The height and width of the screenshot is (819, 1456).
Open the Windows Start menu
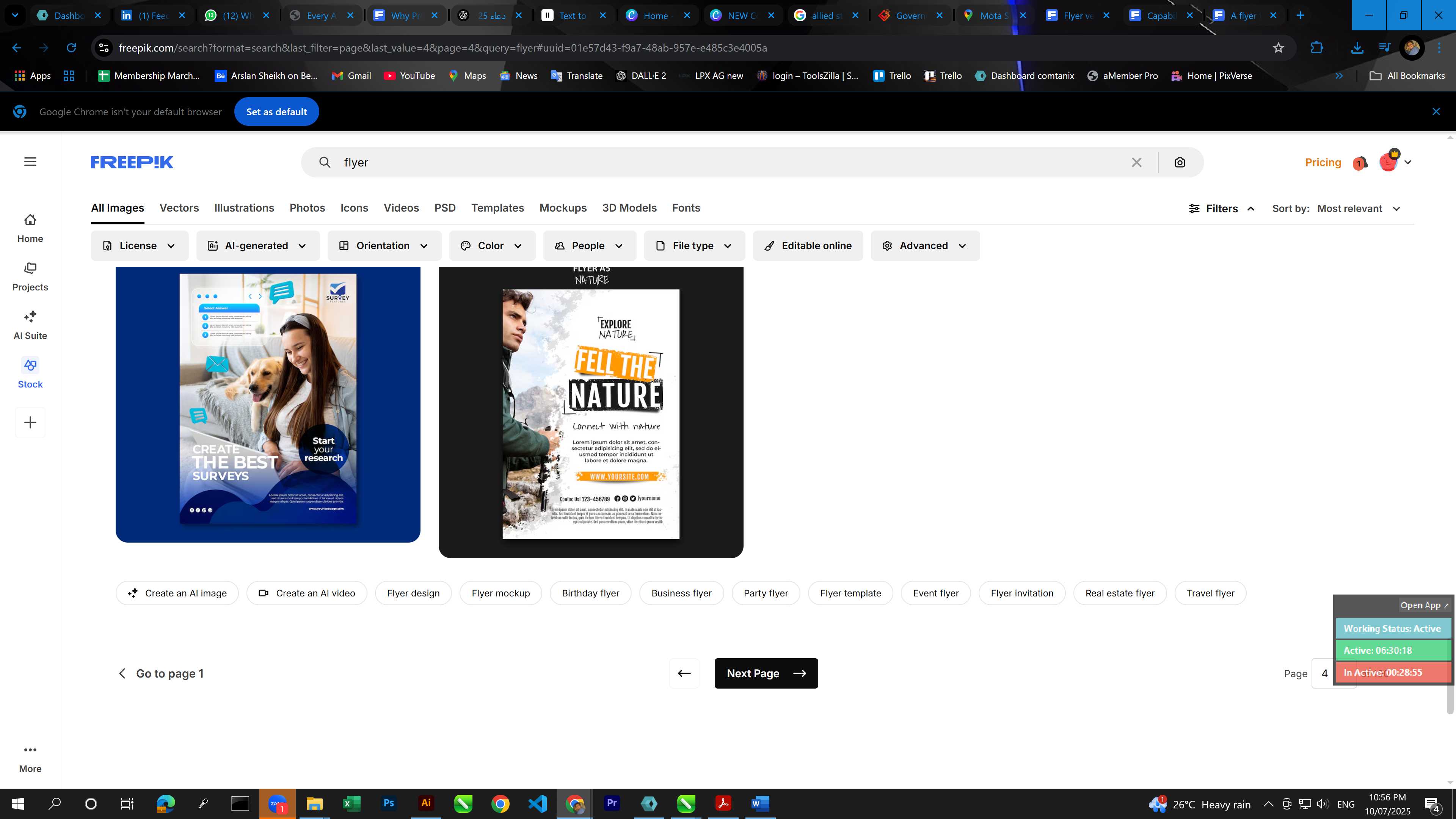tap(17, 803)
